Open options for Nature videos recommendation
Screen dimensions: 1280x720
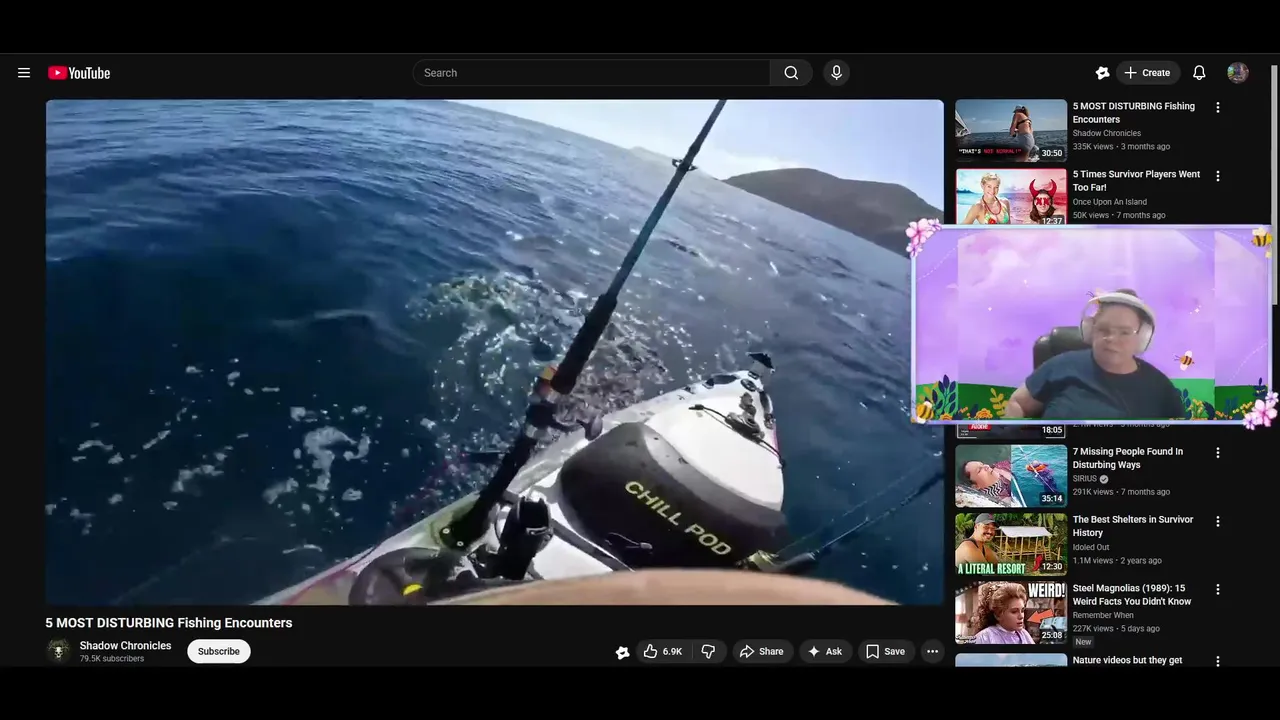[x=1218, y=661]
